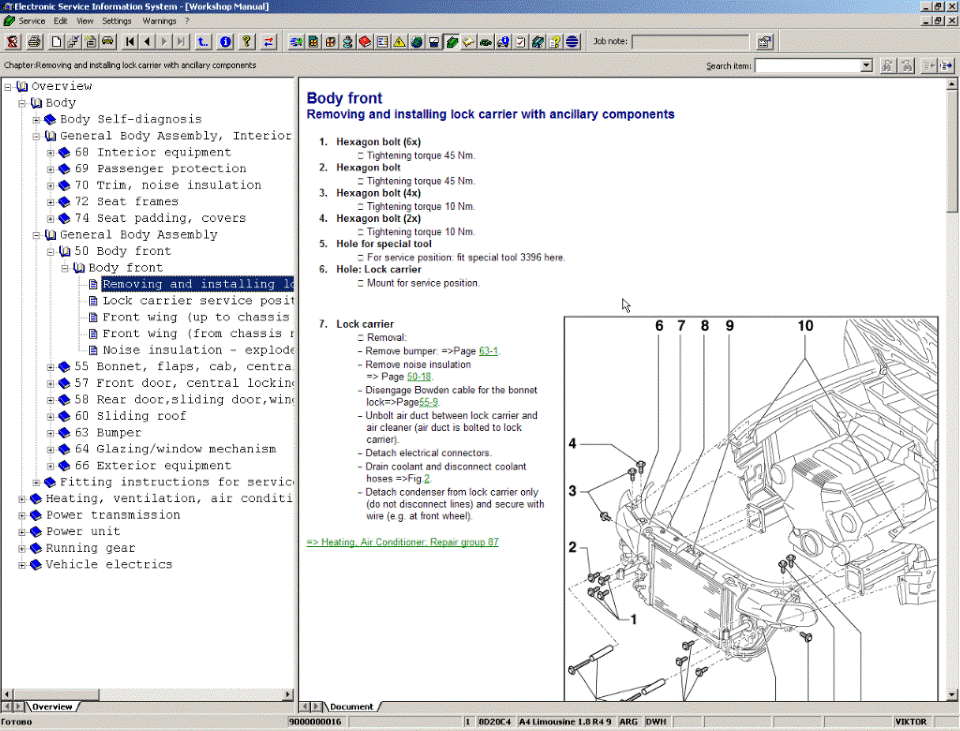This screenshot has height=731, width=960.
Task: Click the job note button beside the field
Action: point(765,42)
